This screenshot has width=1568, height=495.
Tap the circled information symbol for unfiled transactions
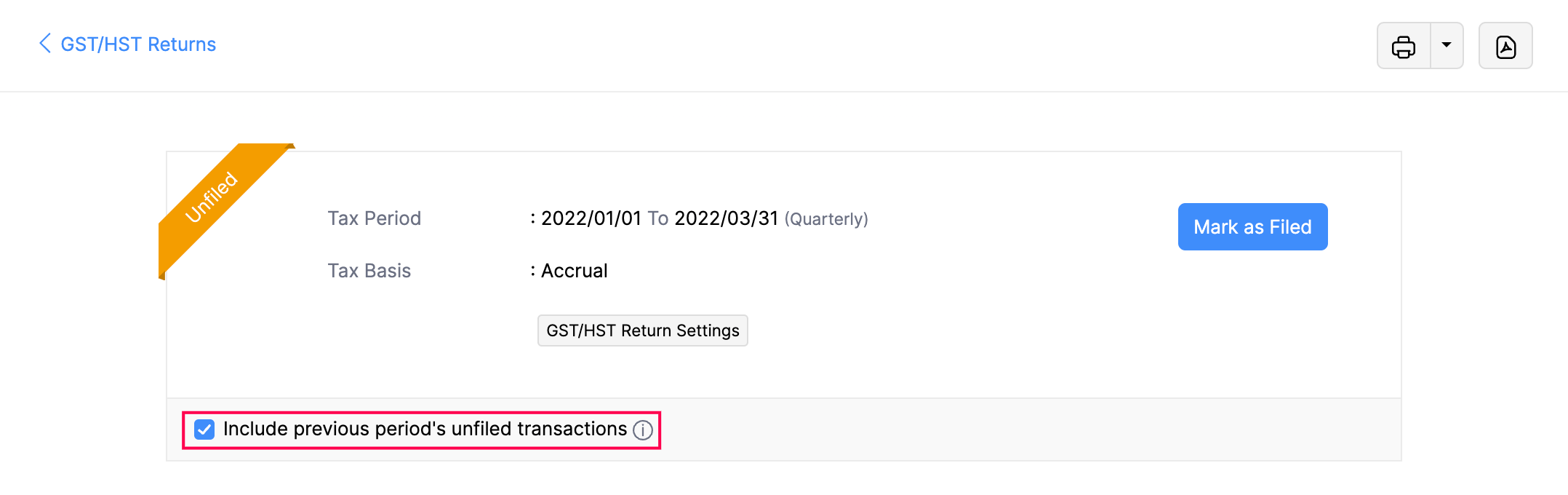click(642, 431)
